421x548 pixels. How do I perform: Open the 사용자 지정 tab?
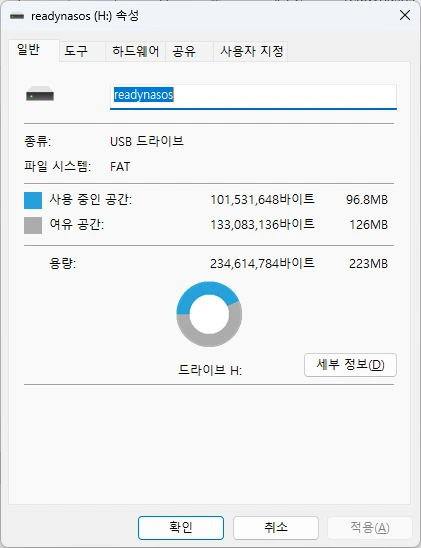[252, 51]
